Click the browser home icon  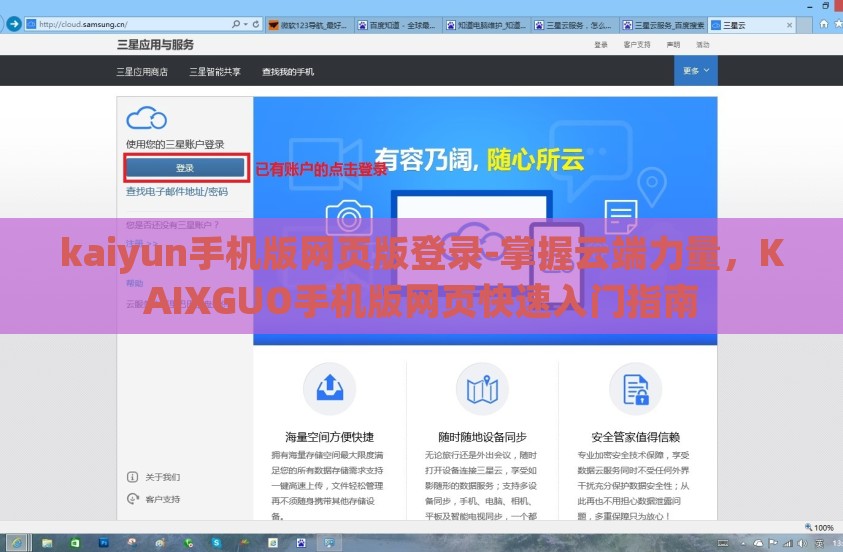(824, 24)
